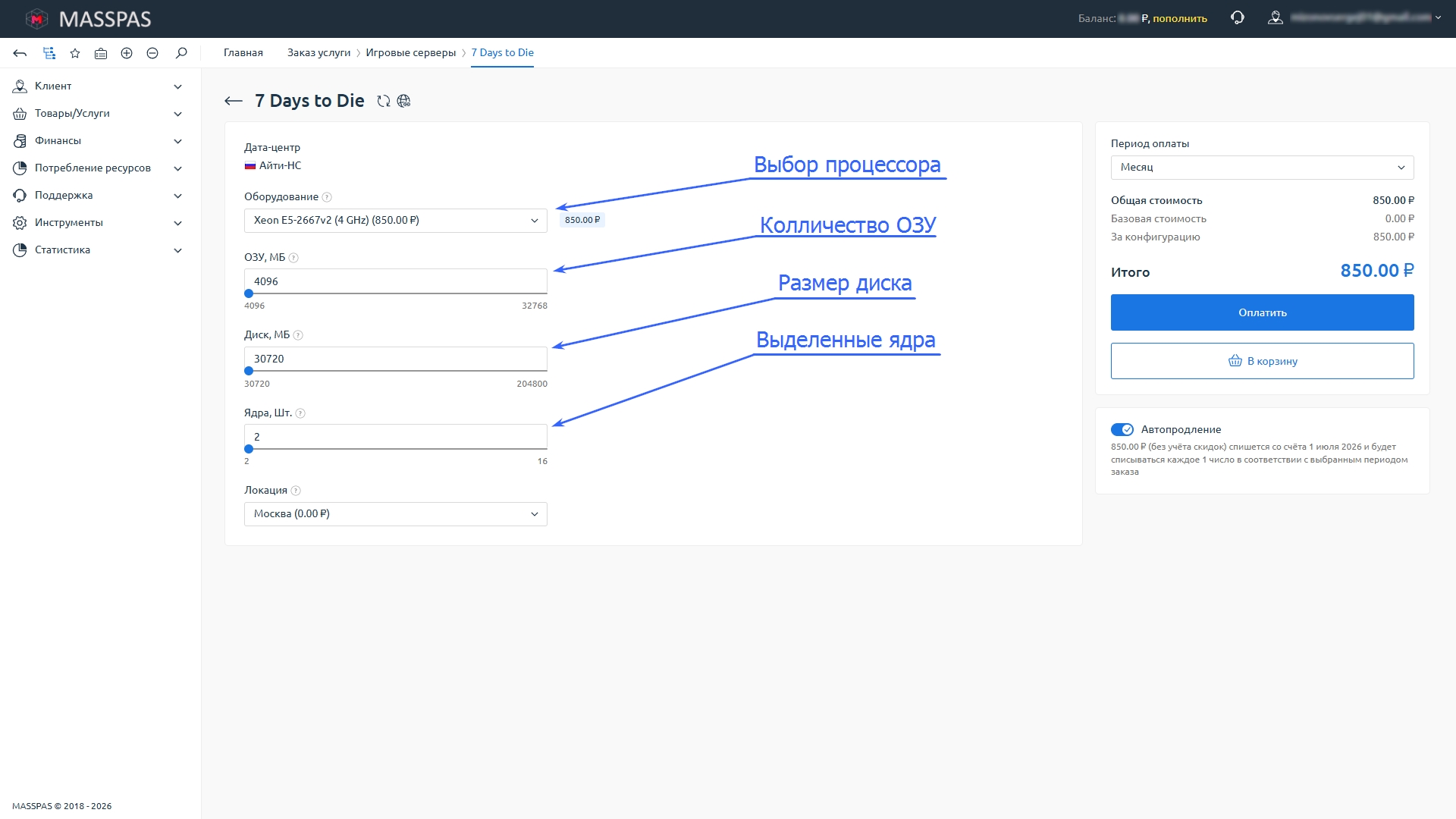1456x819 pixels.
Task: Toggle the Автопродление switch
Action: click(x=1122, y=429)
